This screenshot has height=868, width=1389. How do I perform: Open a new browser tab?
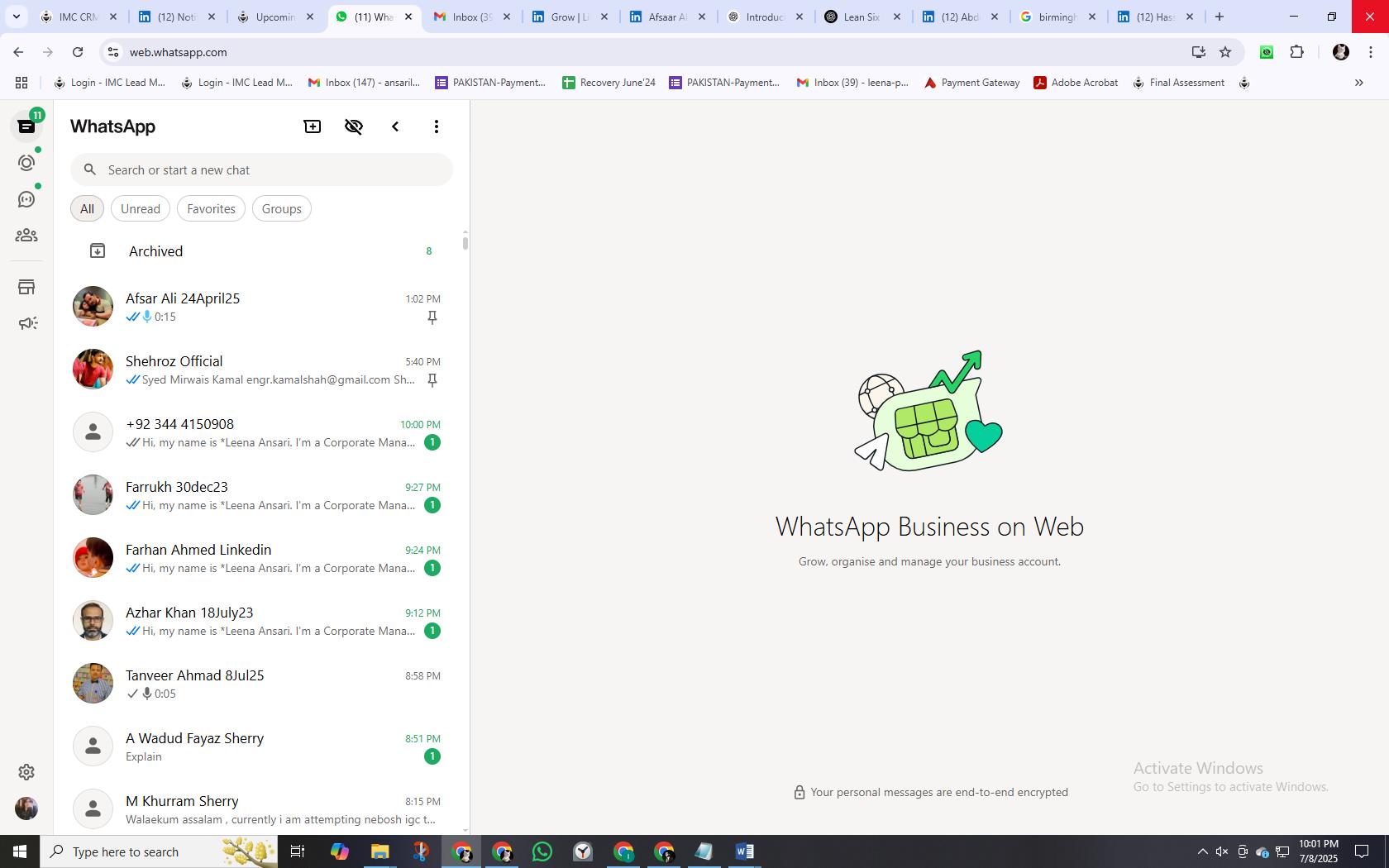pos(1220,17)
